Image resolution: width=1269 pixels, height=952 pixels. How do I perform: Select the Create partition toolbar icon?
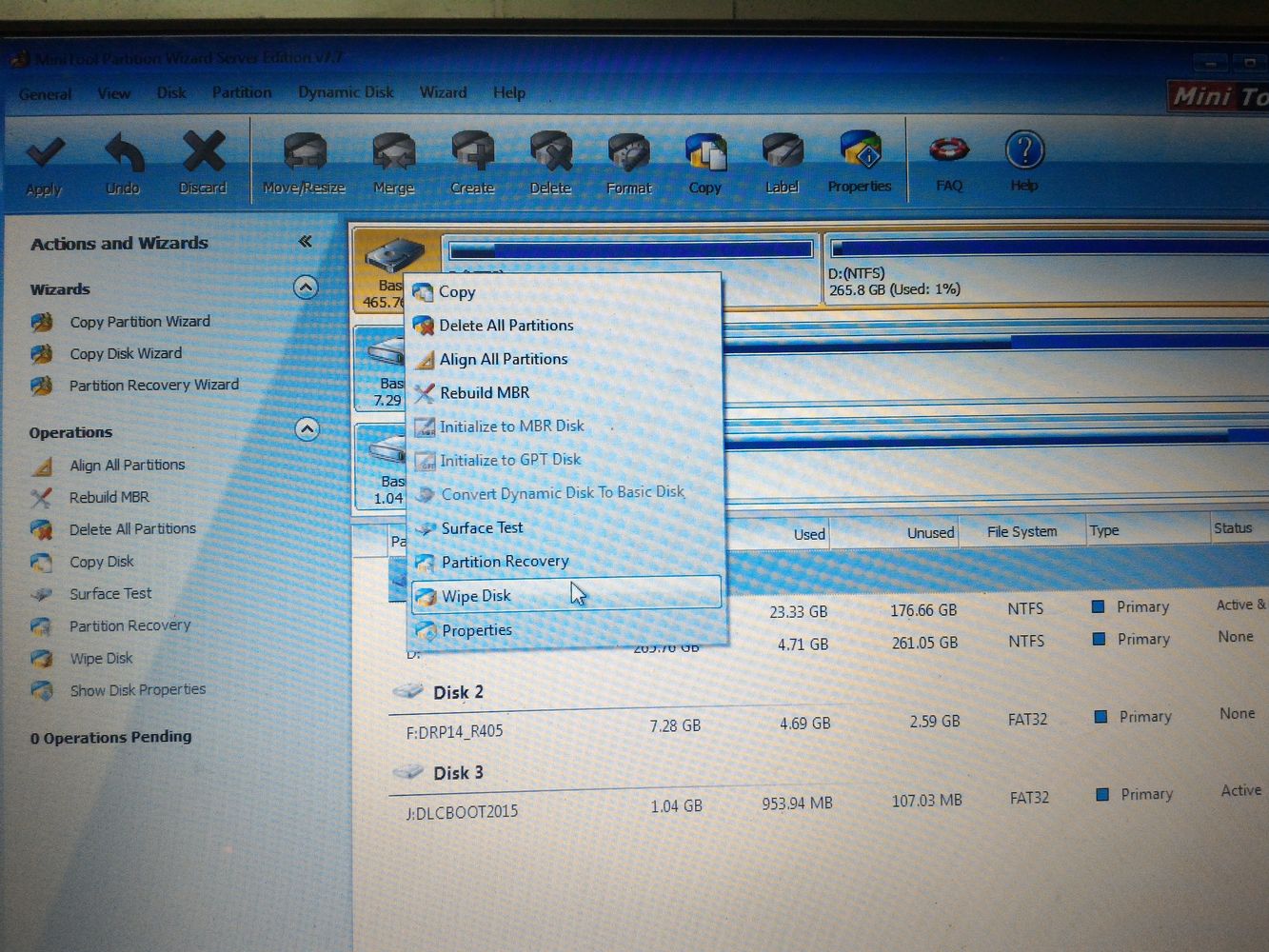(472, 152)
